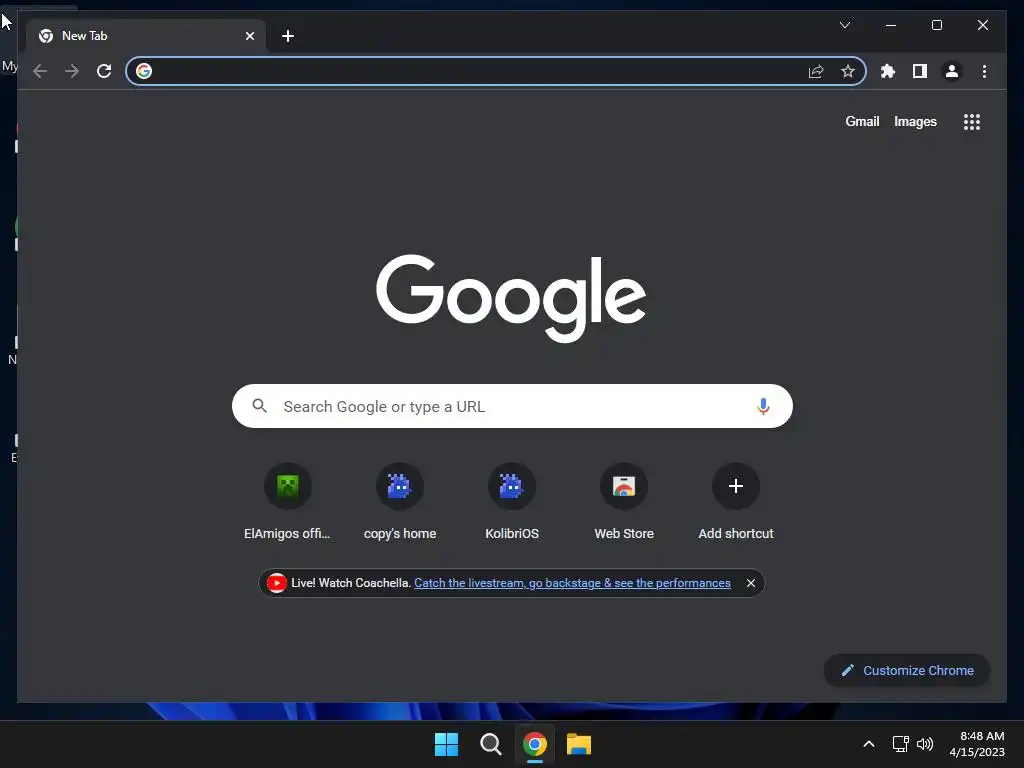1024x768 pixels.
Task: Minimize the Chrome window
Action: point(891,25)
